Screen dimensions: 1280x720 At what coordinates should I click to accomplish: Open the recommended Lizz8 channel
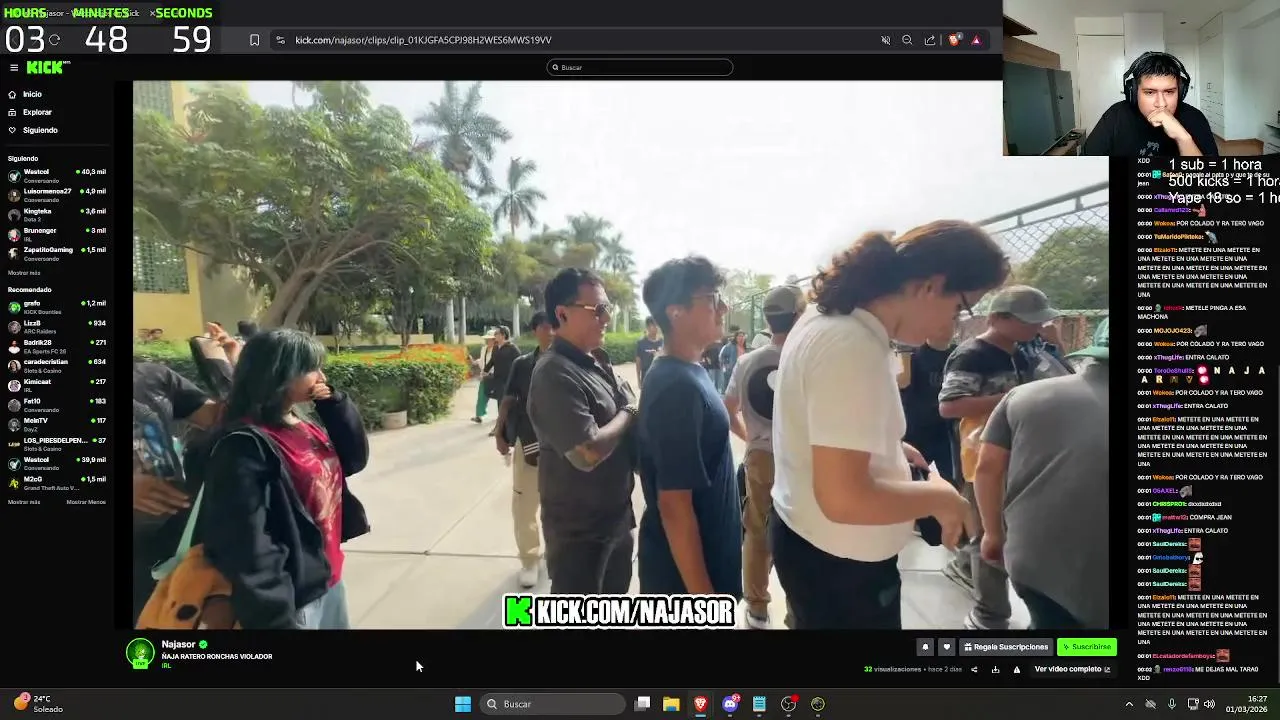57,327
